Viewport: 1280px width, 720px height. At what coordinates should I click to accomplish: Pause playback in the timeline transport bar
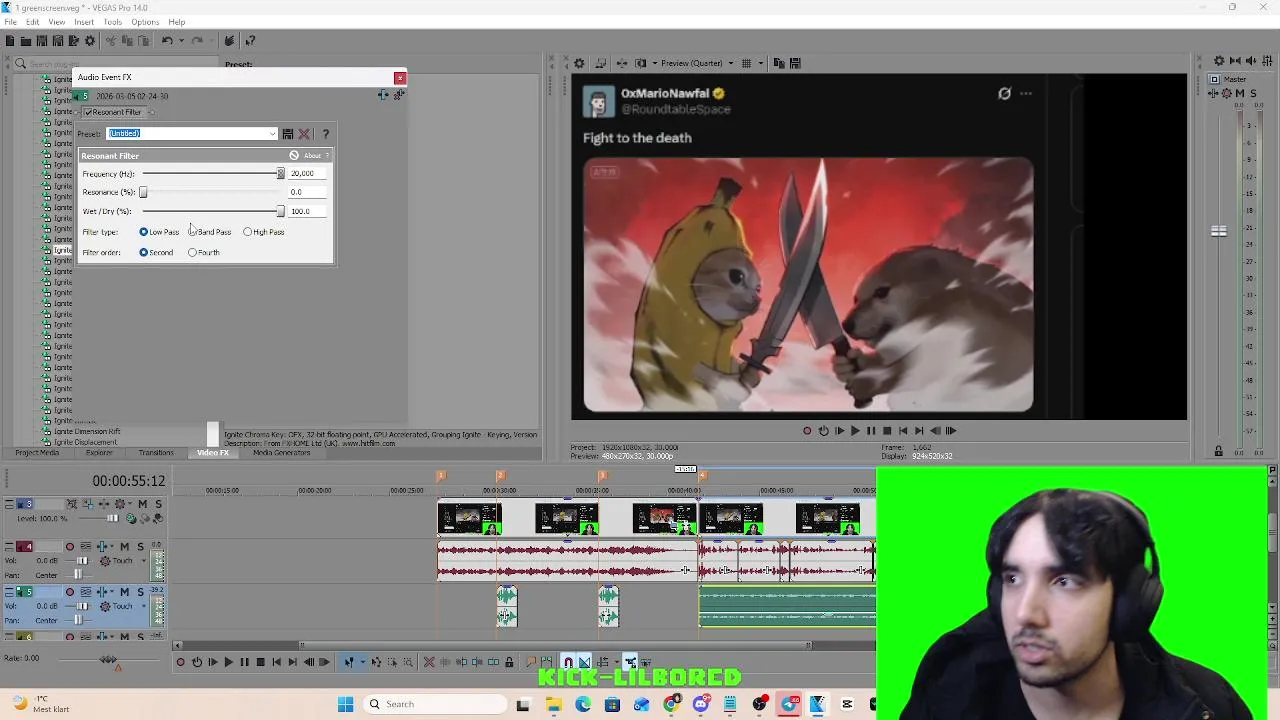(244, 662)
